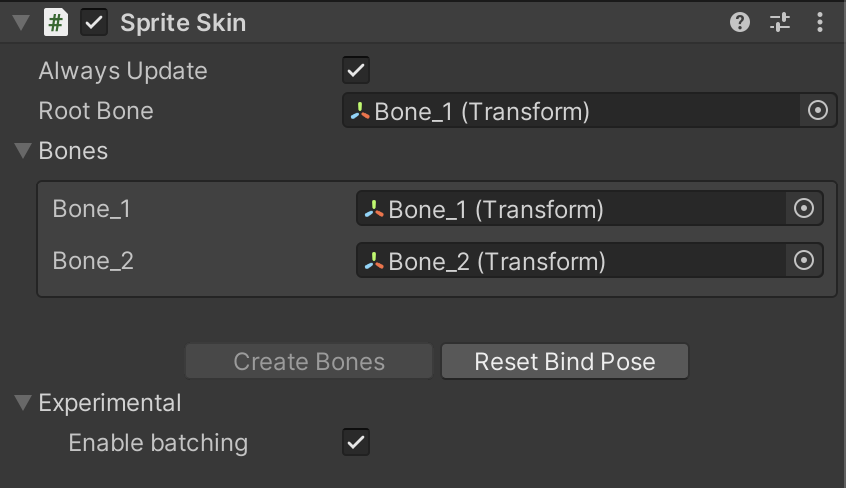Screen dimensions: 846x488
Task: Collapse the Bones list foldout
Action: [22, 151]
